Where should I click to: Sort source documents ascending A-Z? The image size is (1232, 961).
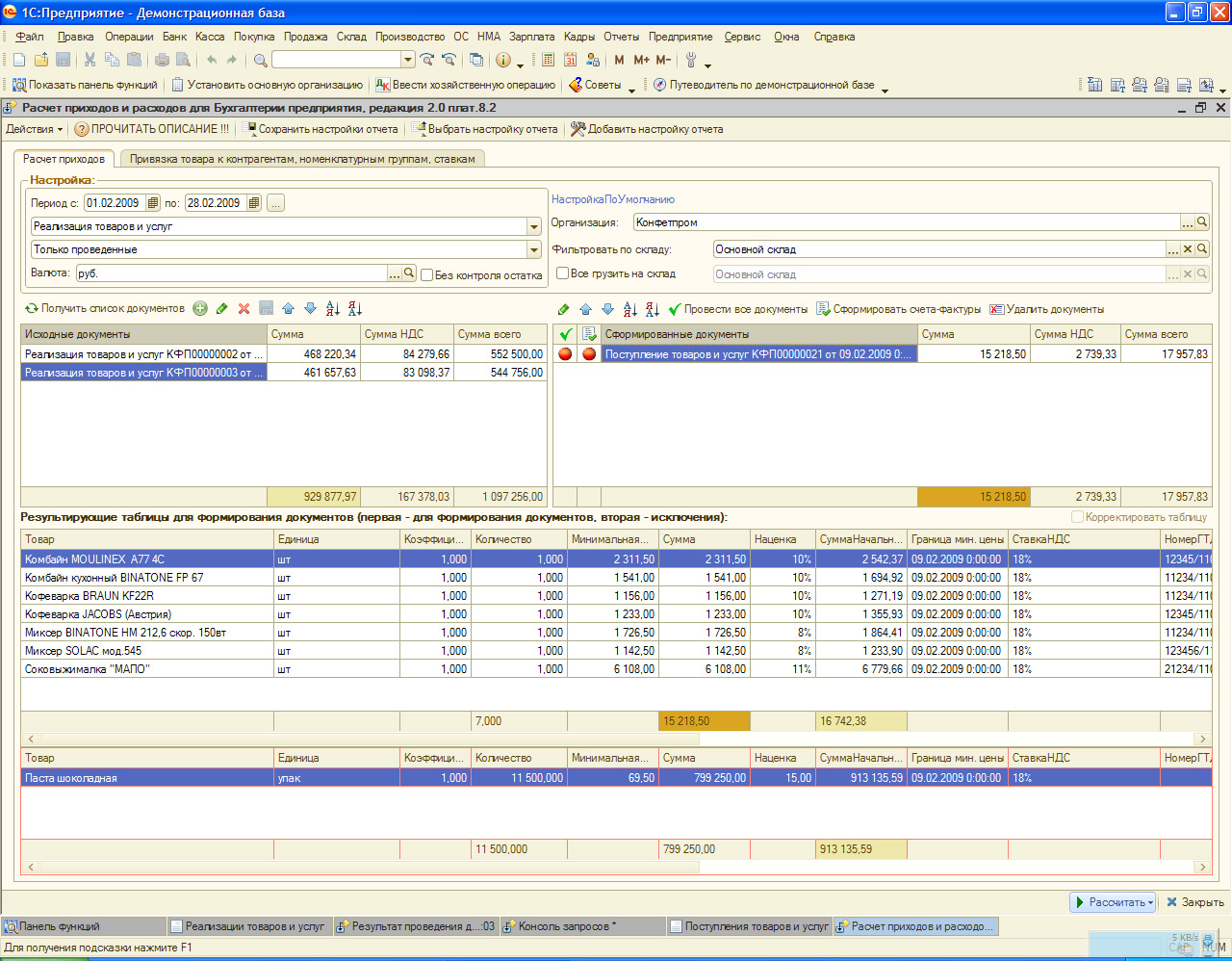pyautogui.click(x=333, y=308)
